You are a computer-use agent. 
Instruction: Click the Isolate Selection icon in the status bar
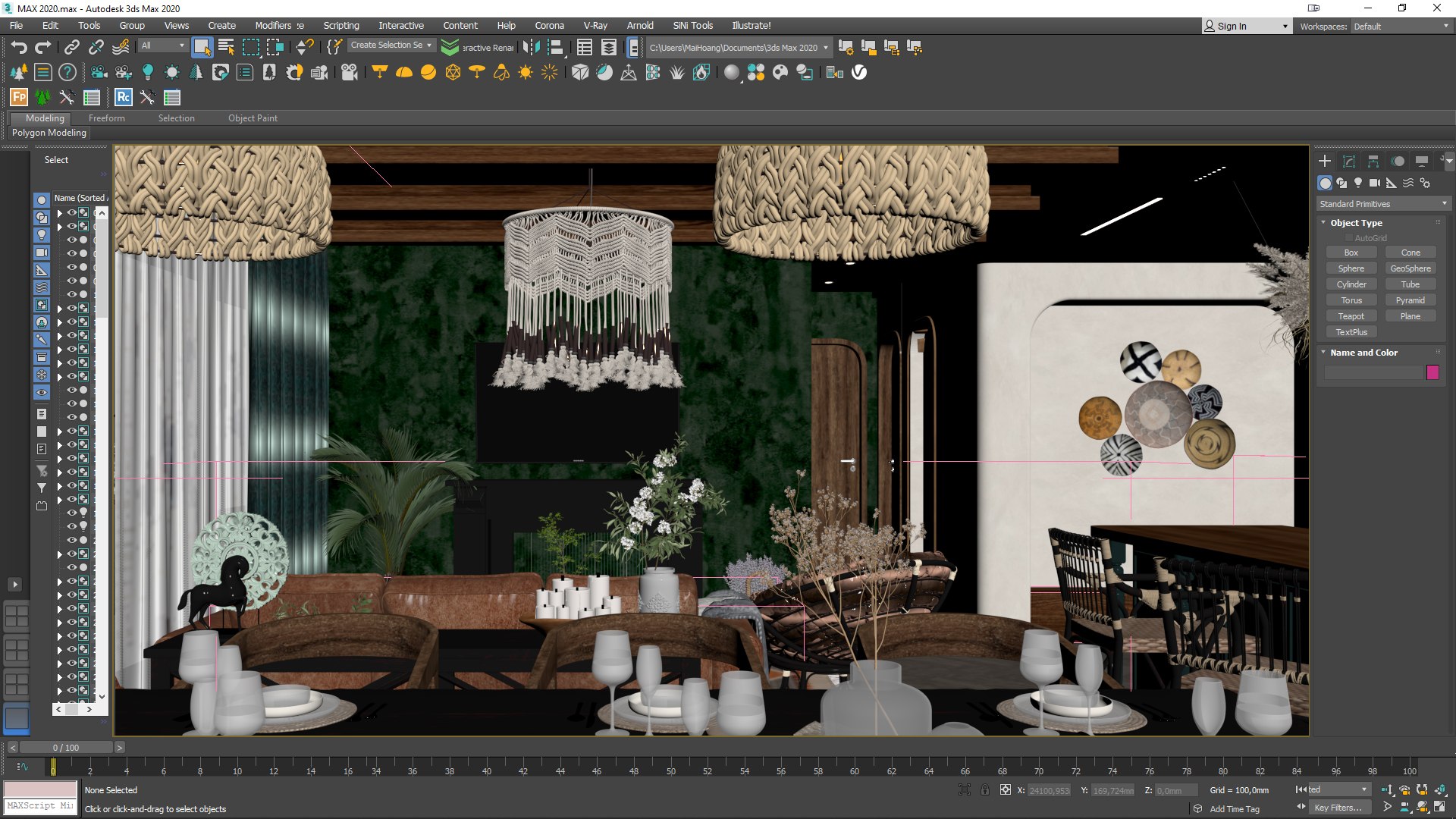click(x=965, y=790)
